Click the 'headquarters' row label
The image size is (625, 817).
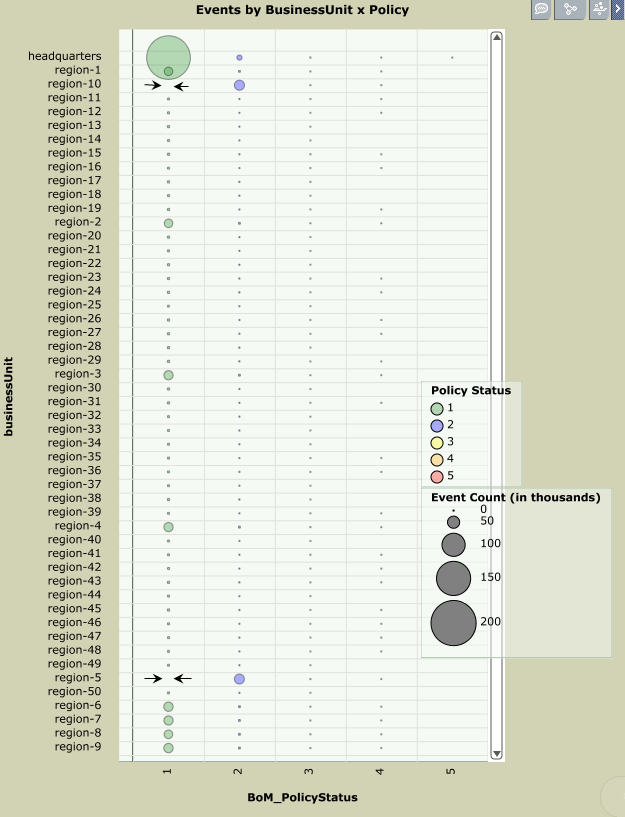point(65,56)
